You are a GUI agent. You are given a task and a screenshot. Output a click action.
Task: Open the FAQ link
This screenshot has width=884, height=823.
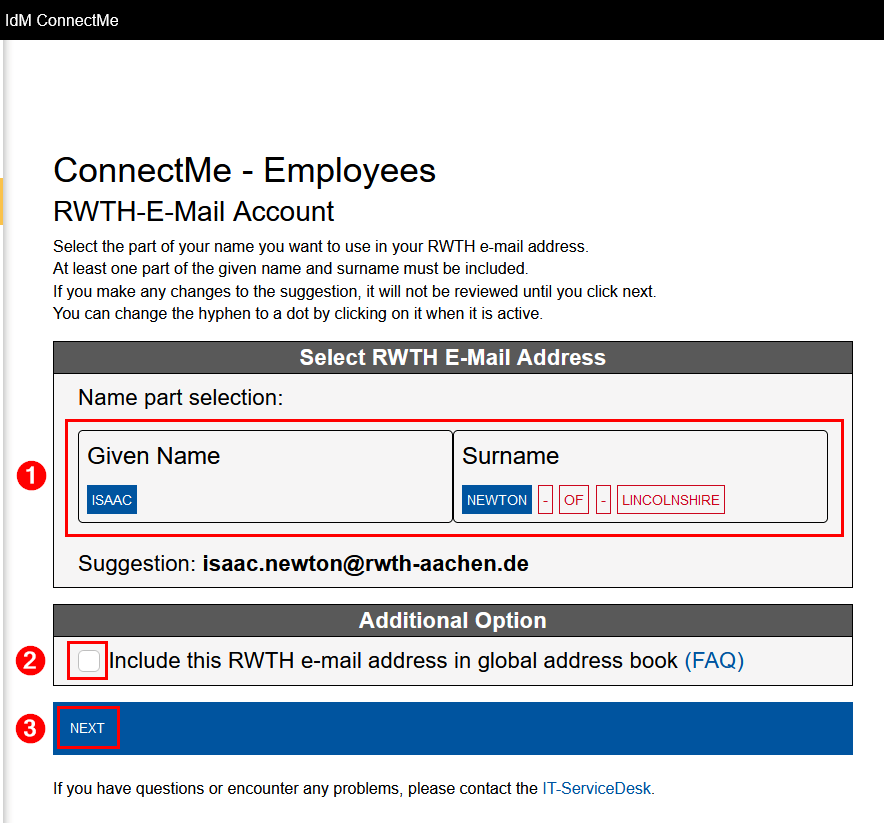click(714, 660)
